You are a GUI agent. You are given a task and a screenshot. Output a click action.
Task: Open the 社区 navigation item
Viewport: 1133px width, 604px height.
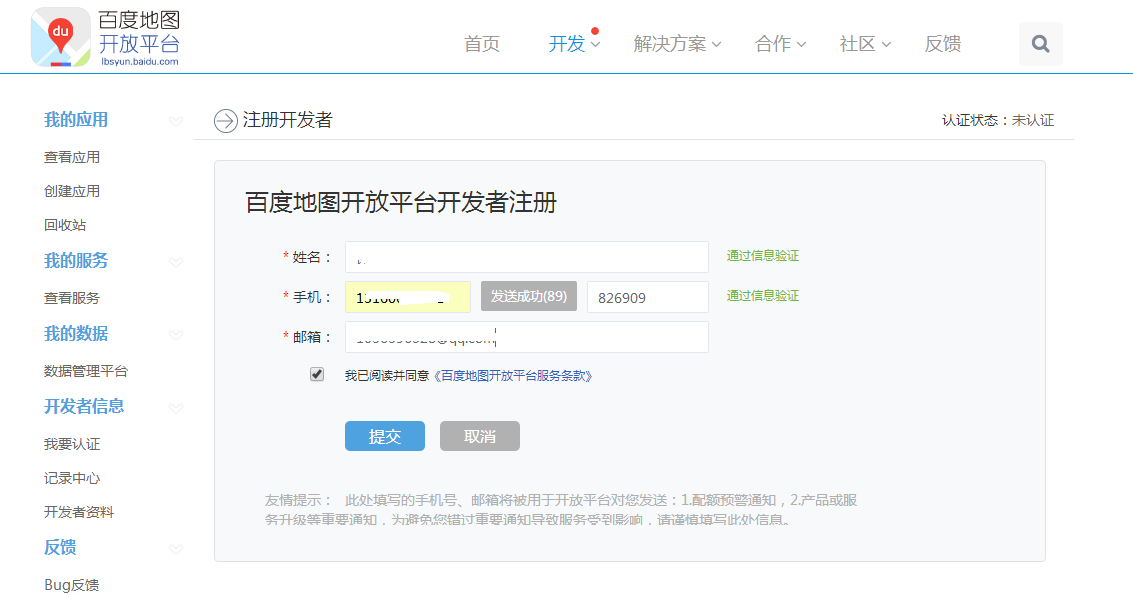click(858, 44)
